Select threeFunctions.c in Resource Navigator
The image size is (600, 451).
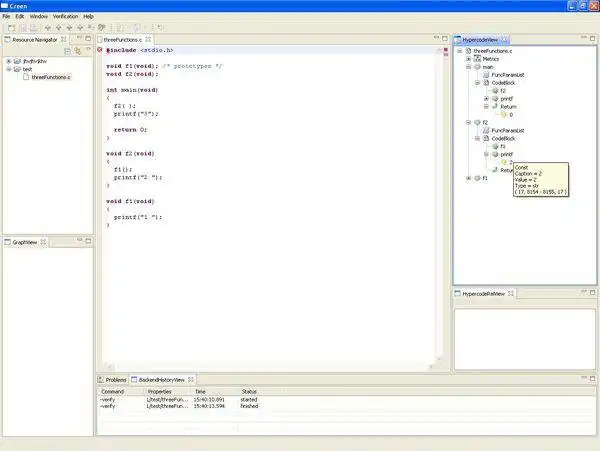(x=51, y=77)
